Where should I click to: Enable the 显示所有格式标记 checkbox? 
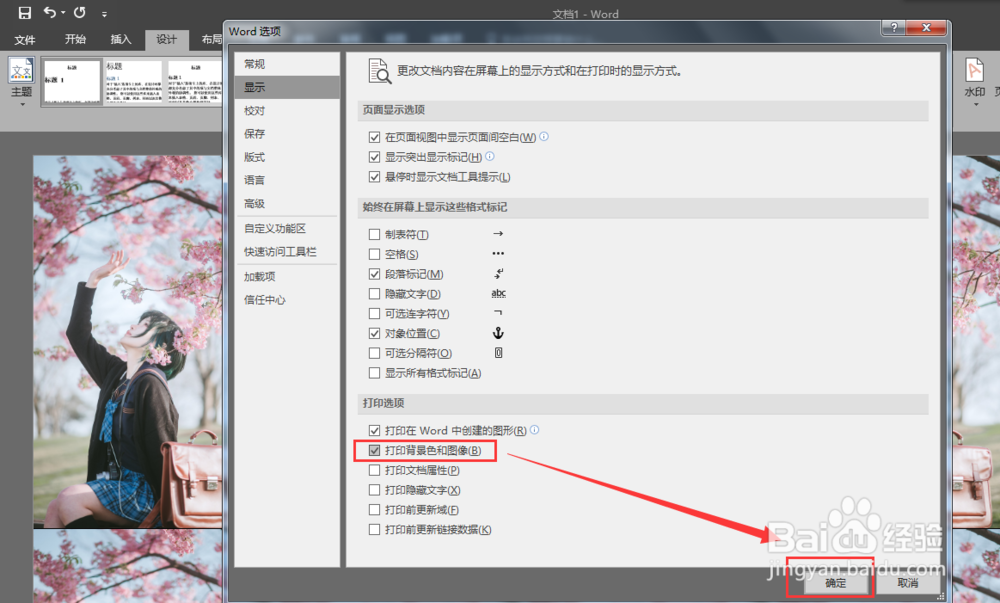374,372
